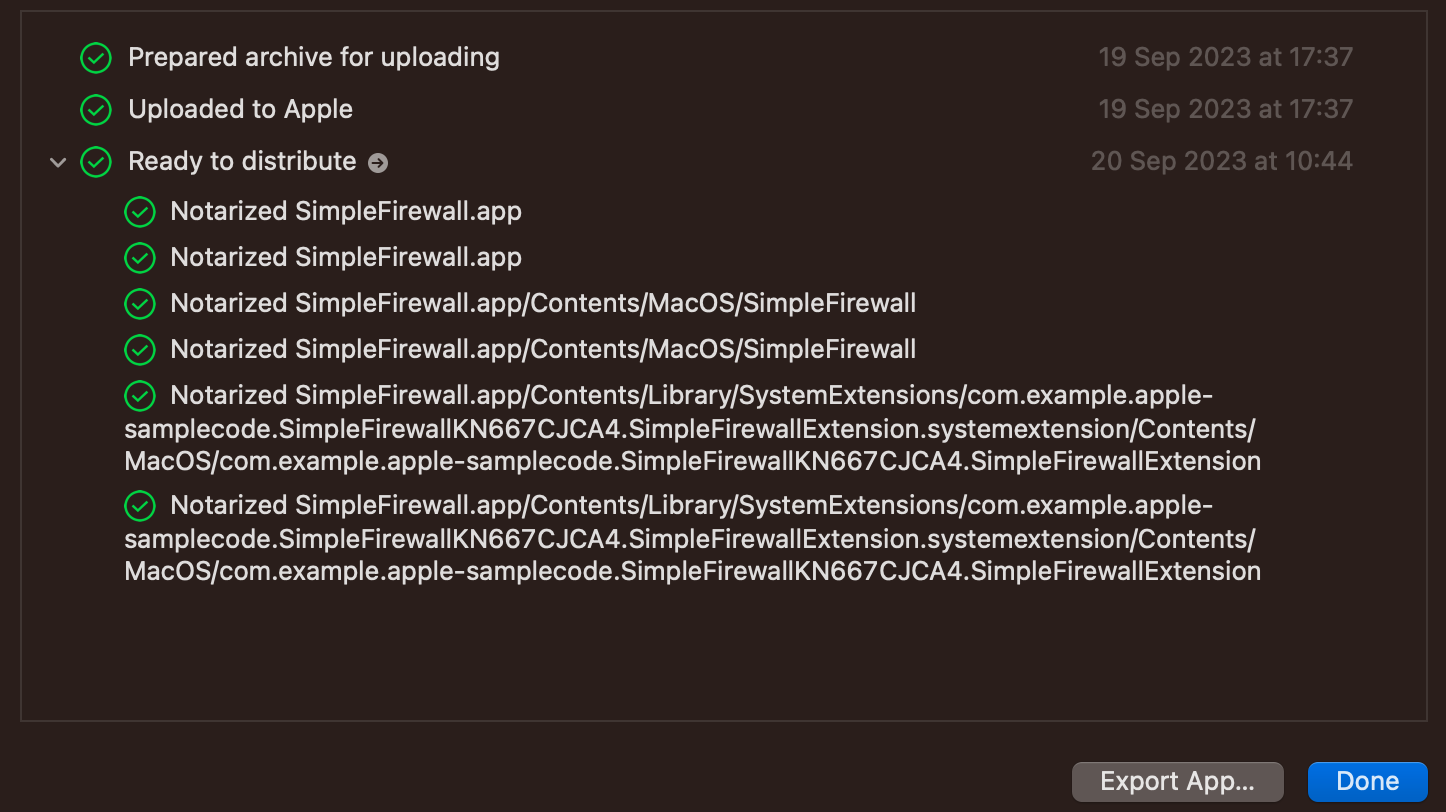Click the green checkmark beside "Prepared archive for uploading"

pos(95,58)
